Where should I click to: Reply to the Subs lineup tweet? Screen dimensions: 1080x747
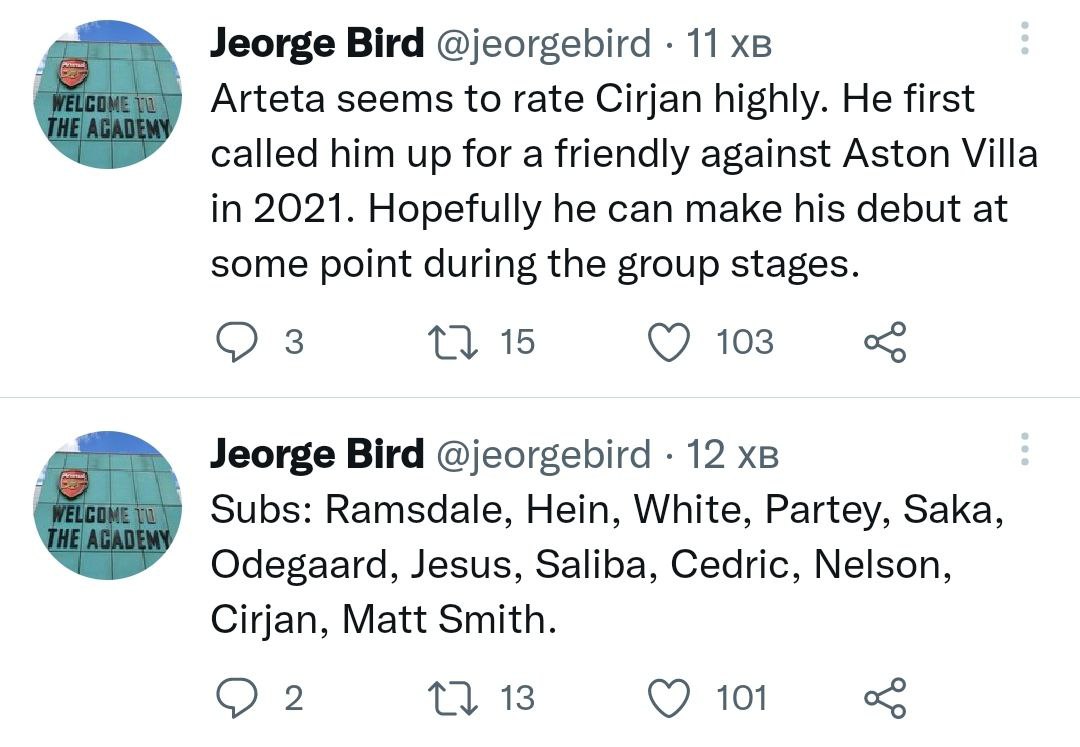(x=237, y=697)
